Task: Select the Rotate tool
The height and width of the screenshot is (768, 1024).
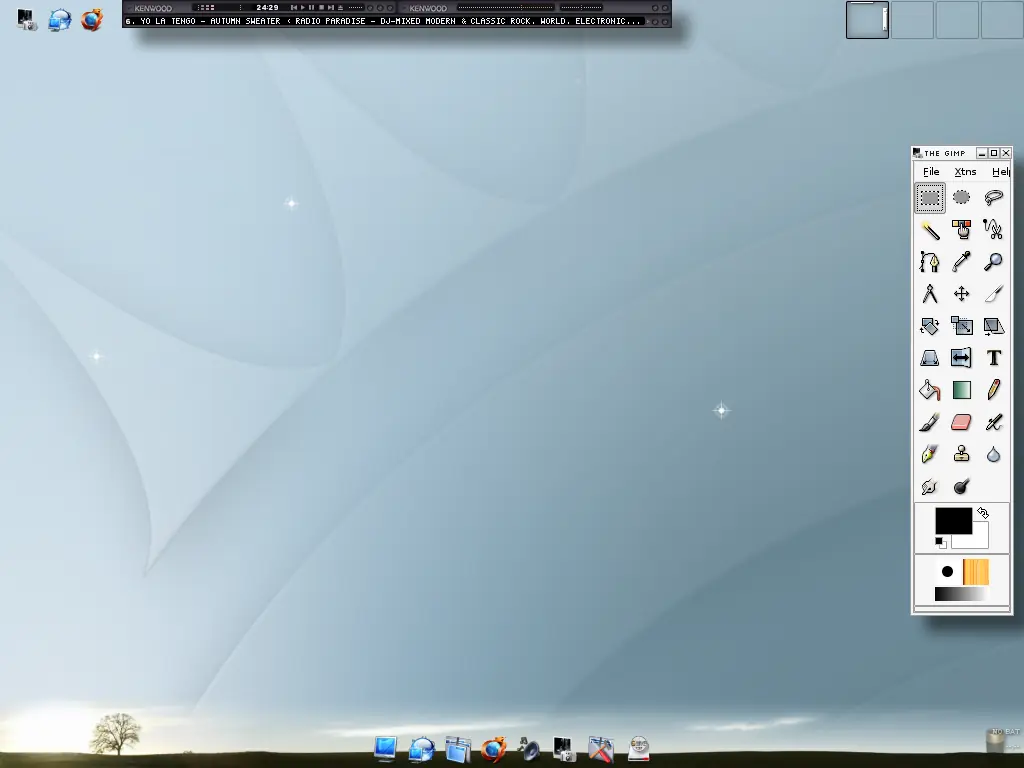Action: (x=929, y=326)
